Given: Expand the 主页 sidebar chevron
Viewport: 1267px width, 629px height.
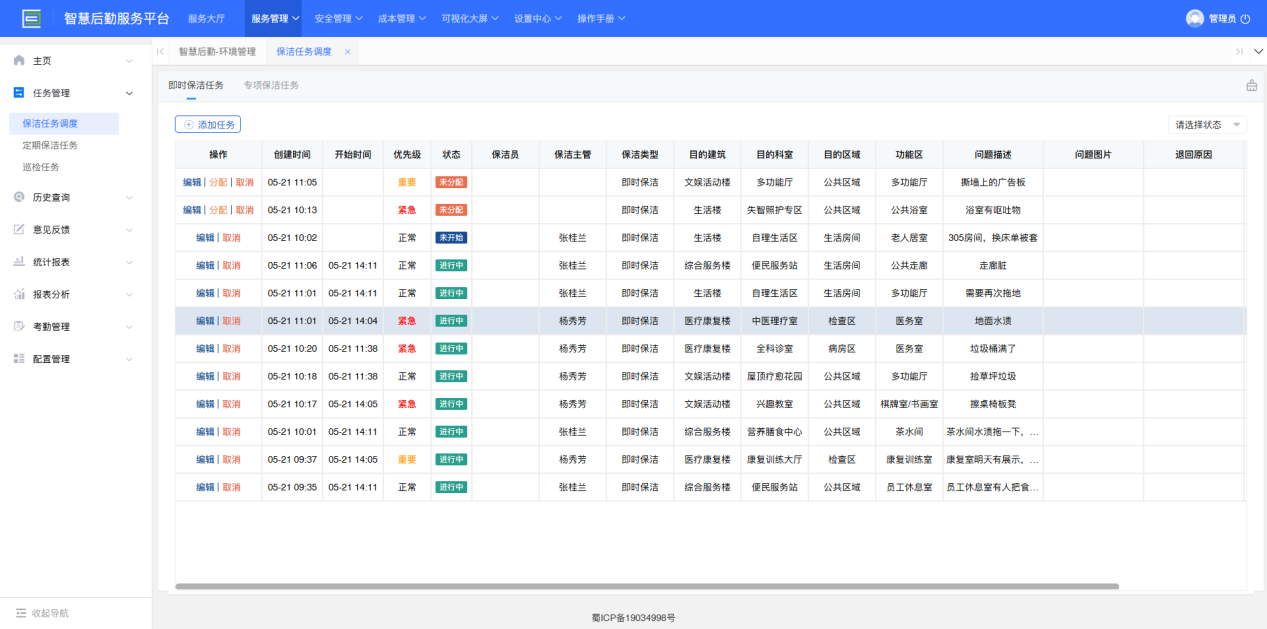Looking at the screenshot, I should point(129,61).
